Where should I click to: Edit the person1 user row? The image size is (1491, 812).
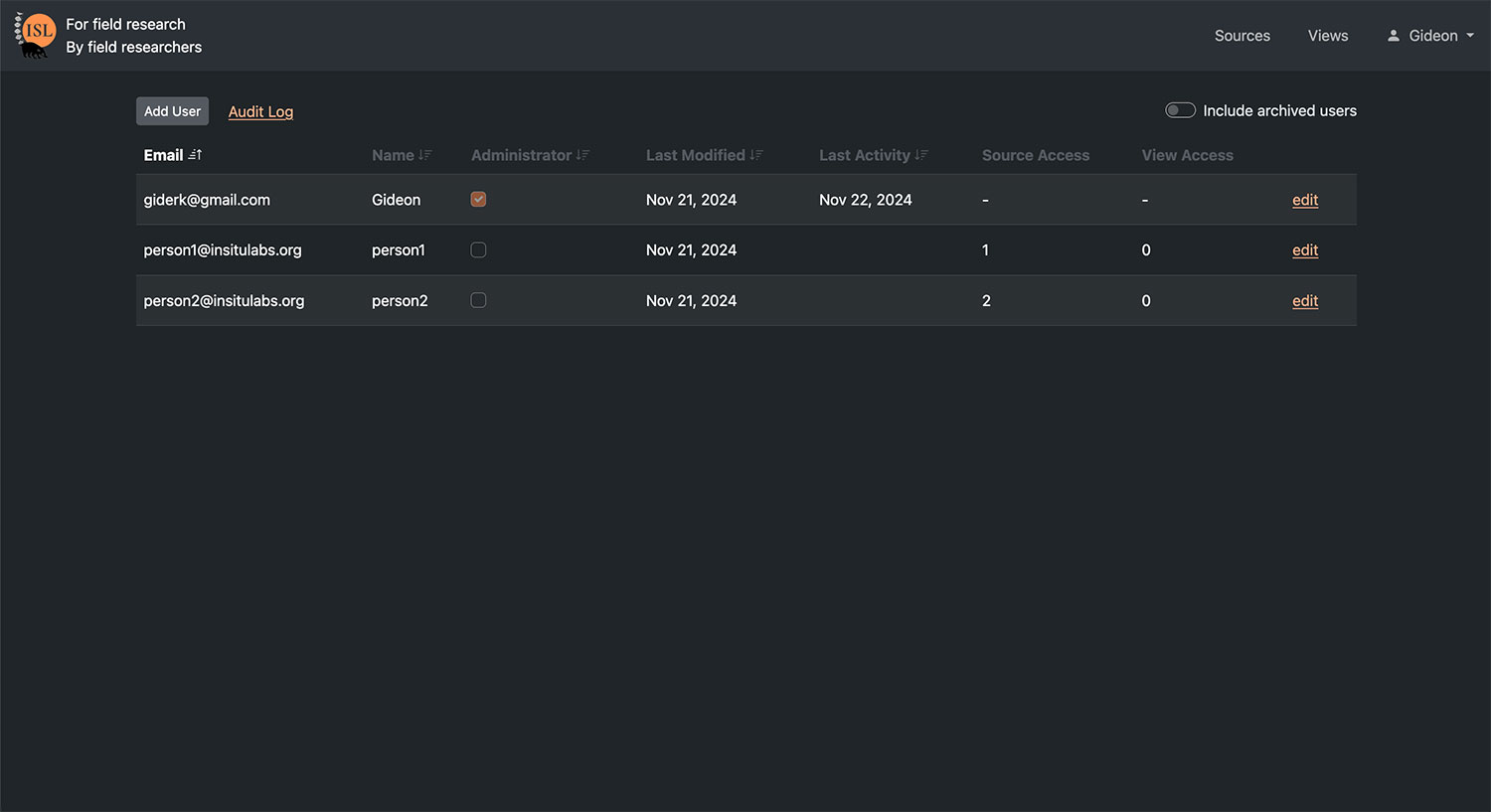click(x=1304, y=250)
